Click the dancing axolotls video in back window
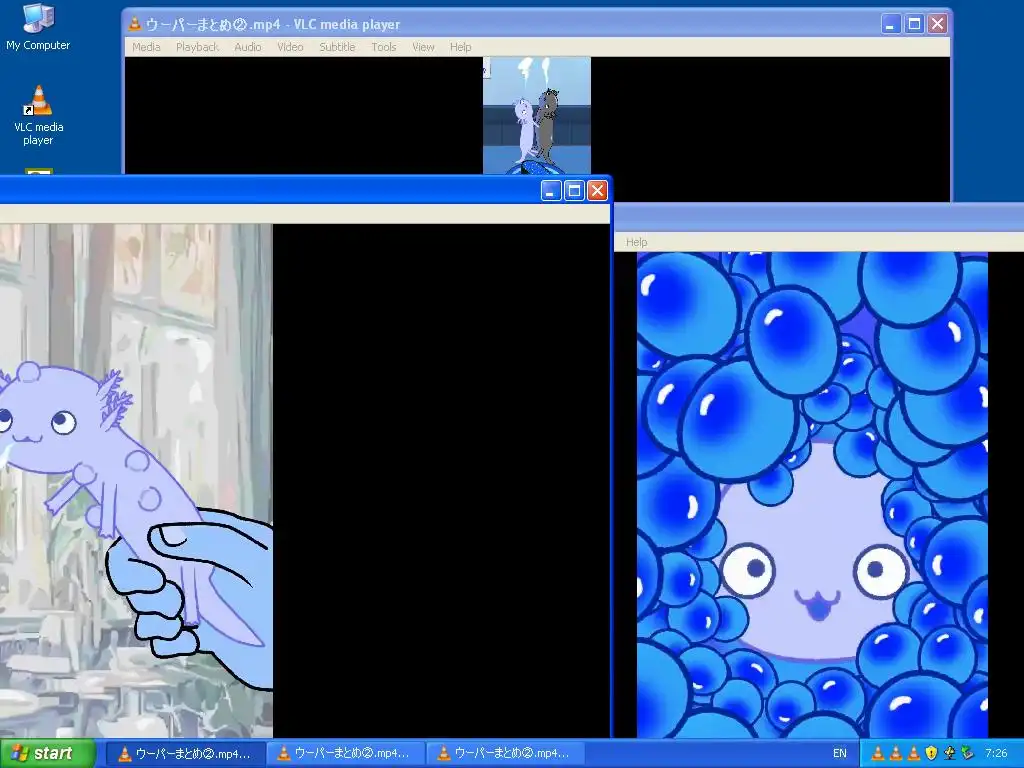Viewport: 1024px width, 768px height. tap(537, 116)
